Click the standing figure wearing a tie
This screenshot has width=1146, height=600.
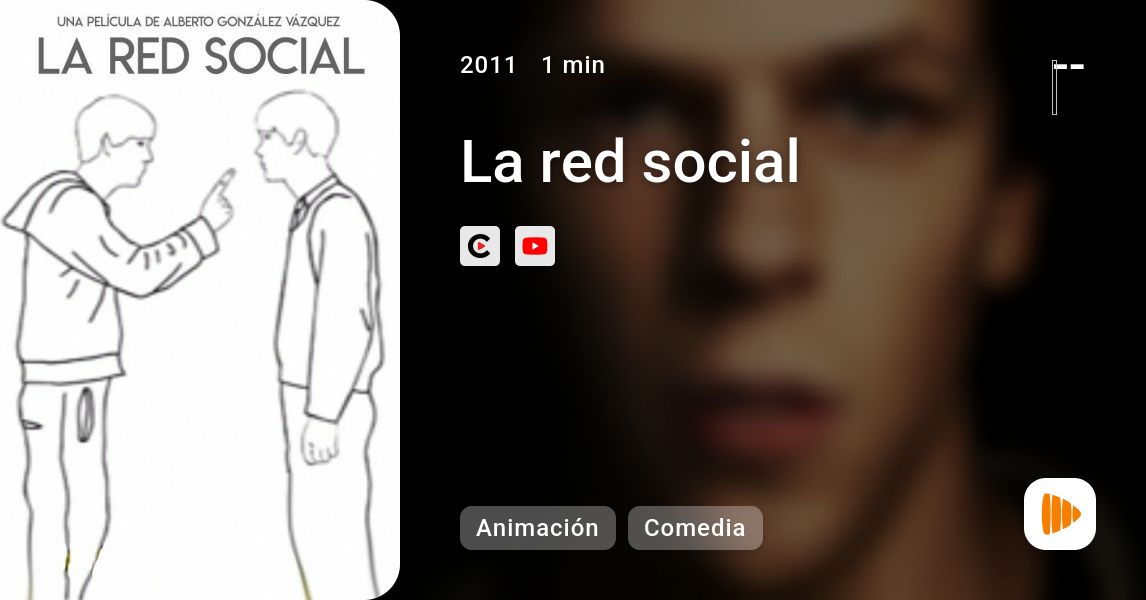click(322, 343)
